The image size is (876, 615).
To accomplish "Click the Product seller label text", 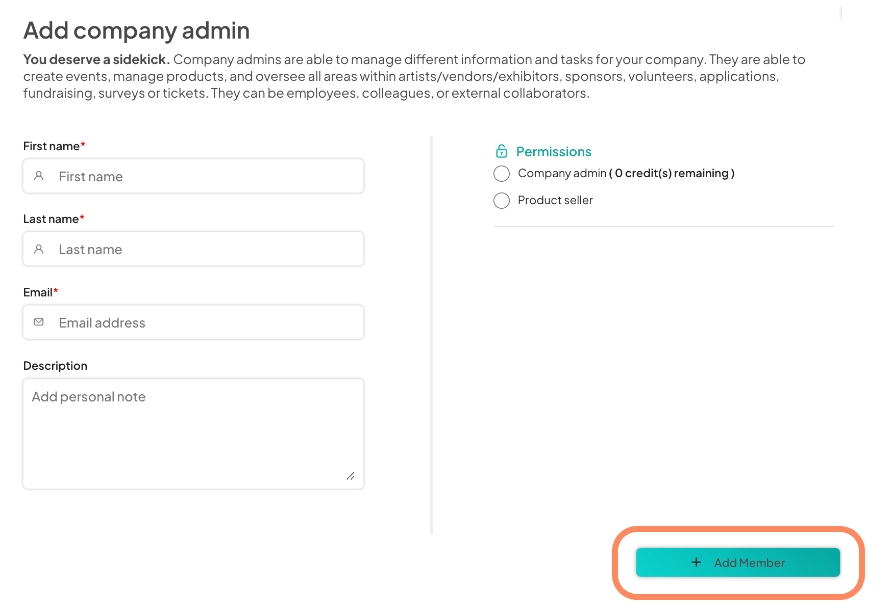I will (x=557, y=200).
